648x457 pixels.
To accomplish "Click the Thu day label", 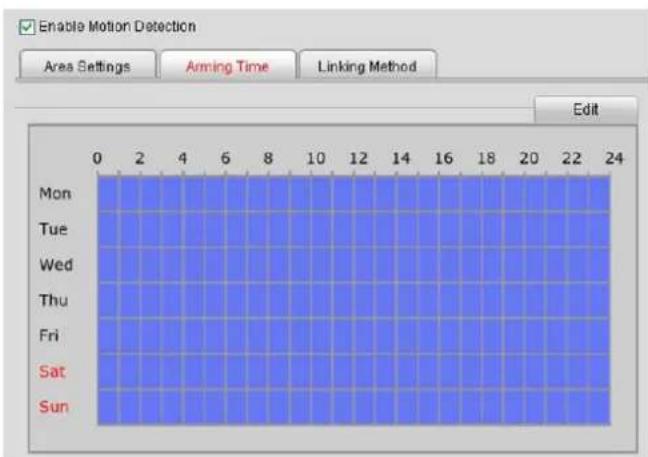I will (53, 300).
